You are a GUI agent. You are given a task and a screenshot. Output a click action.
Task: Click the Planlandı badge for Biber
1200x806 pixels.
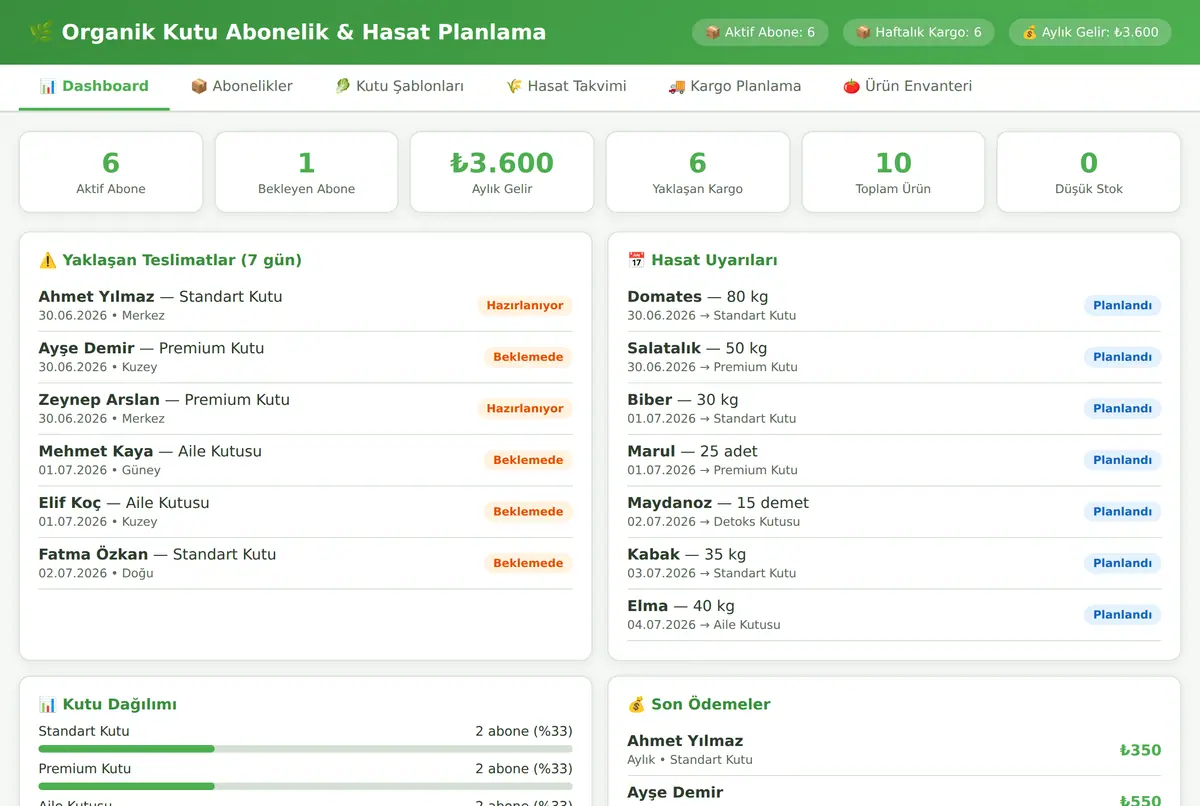pyautogui.click(x=1122, y=408)
